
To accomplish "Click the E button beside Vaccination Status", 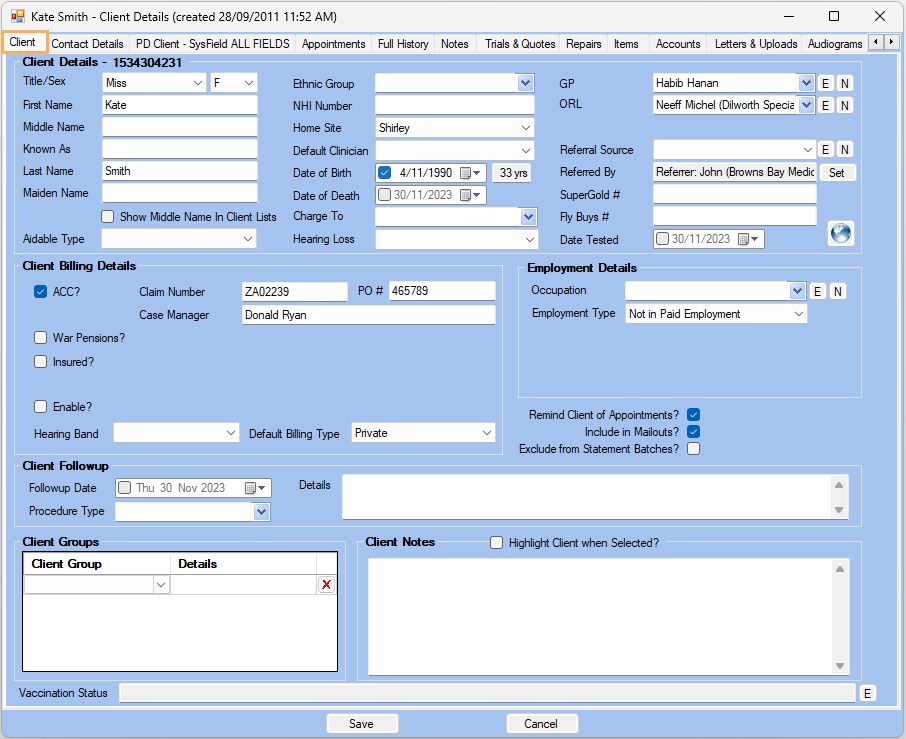I will 867,693.
